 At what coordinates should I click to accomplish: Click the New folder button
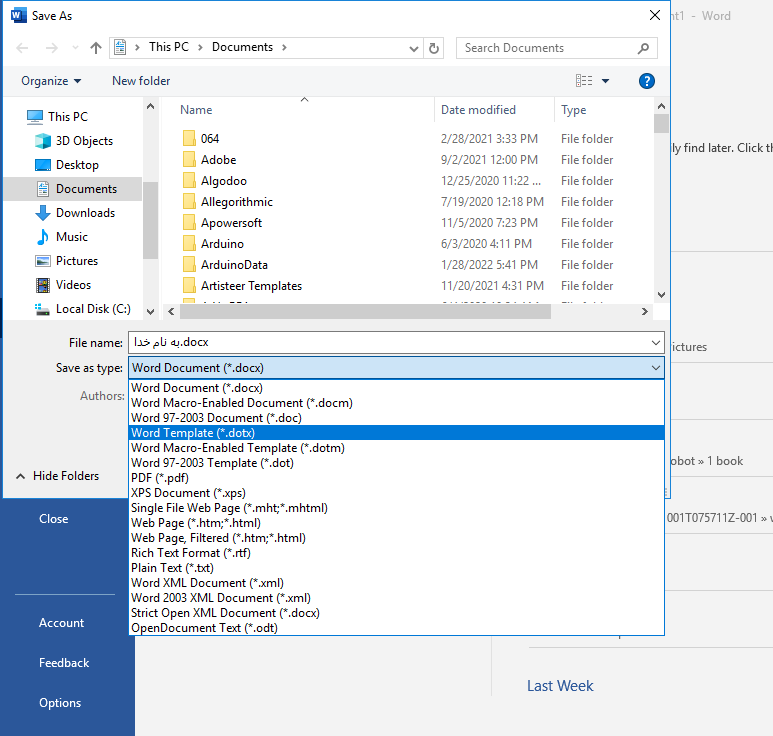pos(141,81)
